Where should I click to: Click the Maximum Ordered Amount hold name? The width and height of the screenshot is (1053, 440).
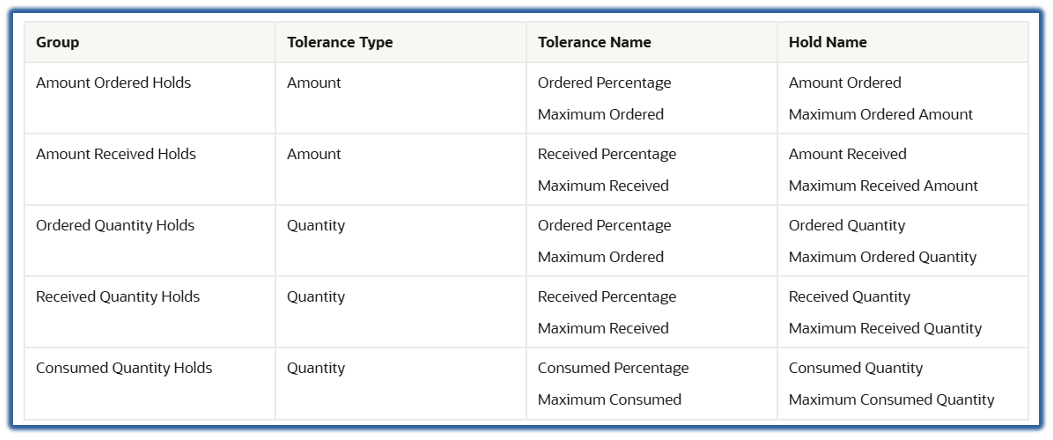coord(880,114)
